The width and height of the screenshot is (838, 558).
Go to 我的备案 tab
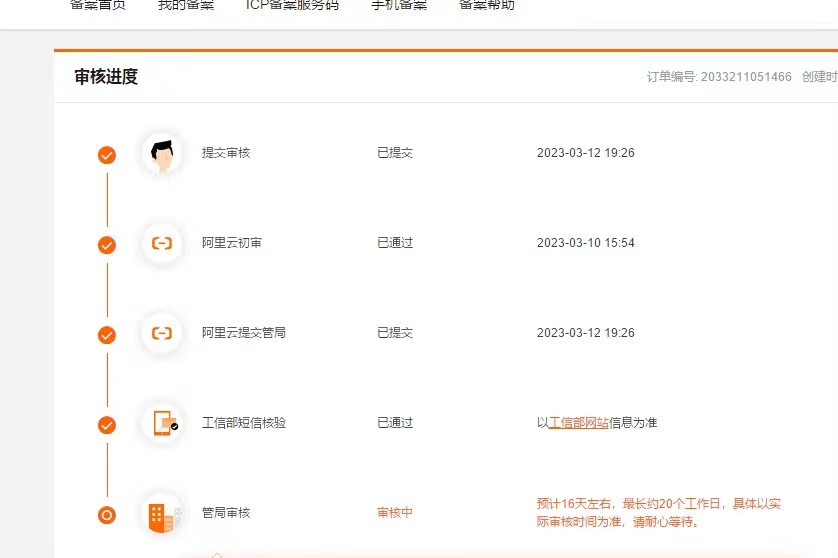[x=186, y=5]
